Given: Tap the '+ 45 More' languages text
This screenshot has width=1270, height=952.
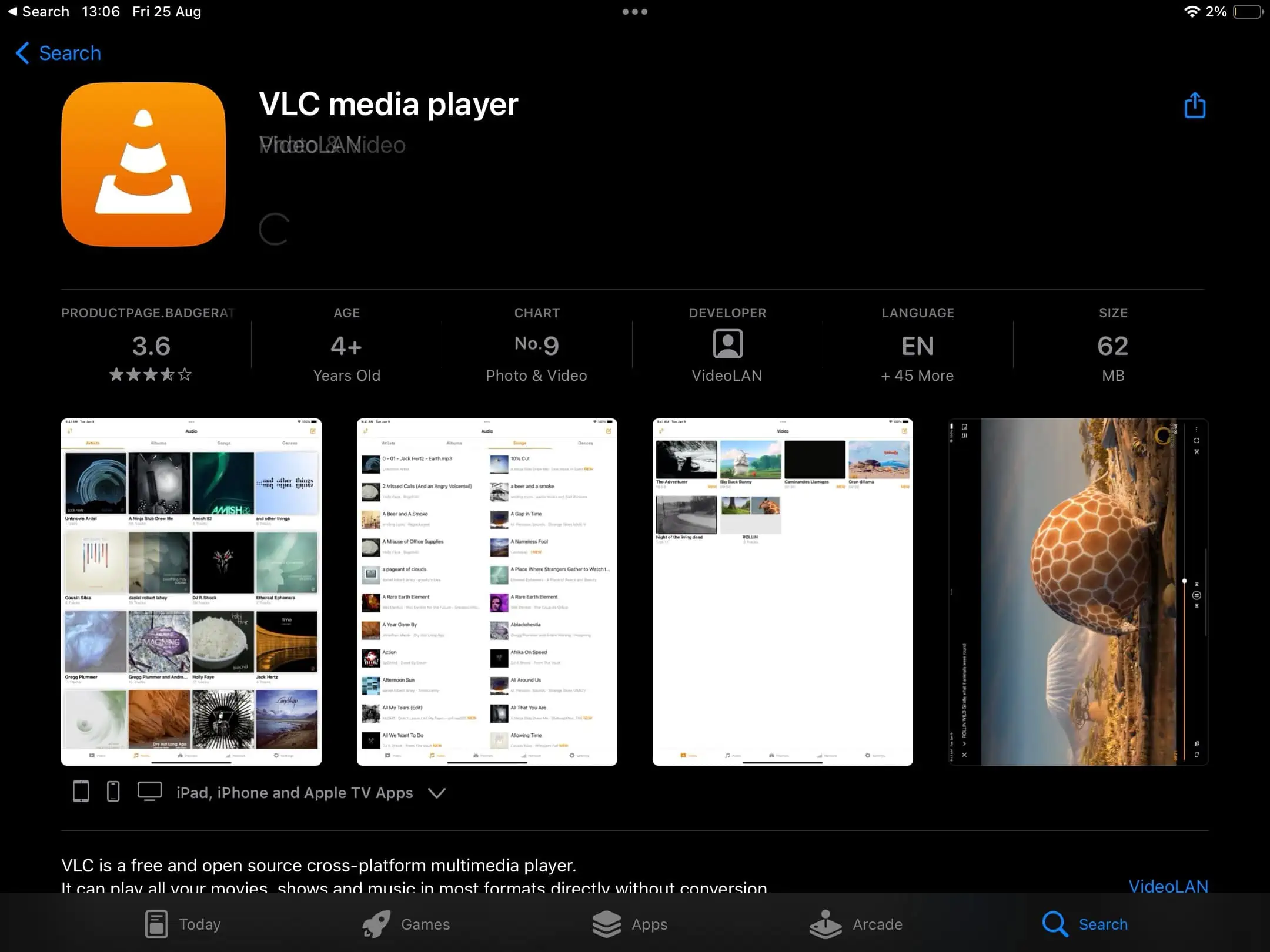Looking at the screenshot, I should (917, 376).
